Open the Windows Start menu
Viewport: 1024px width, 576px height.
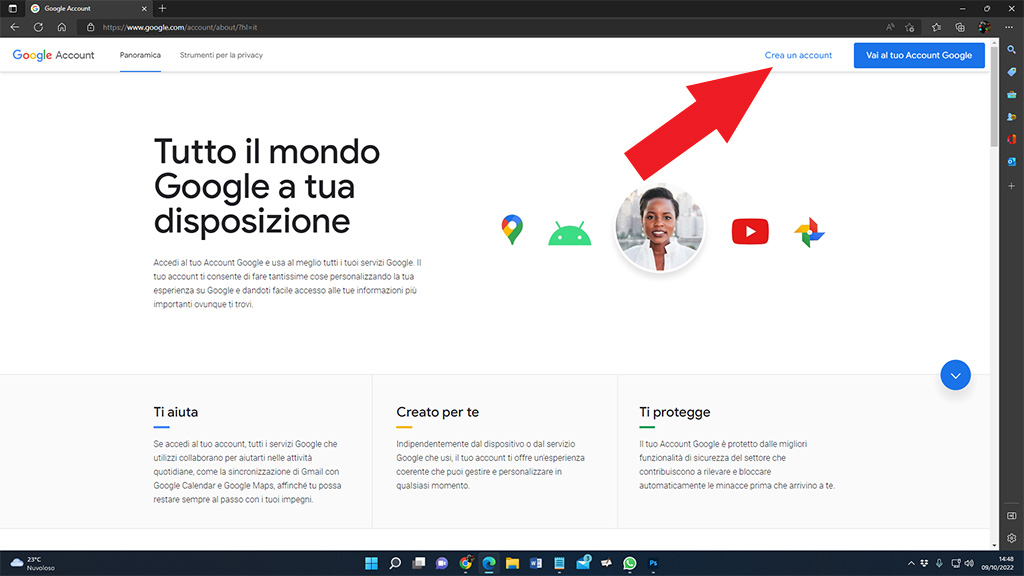(371, 563)
